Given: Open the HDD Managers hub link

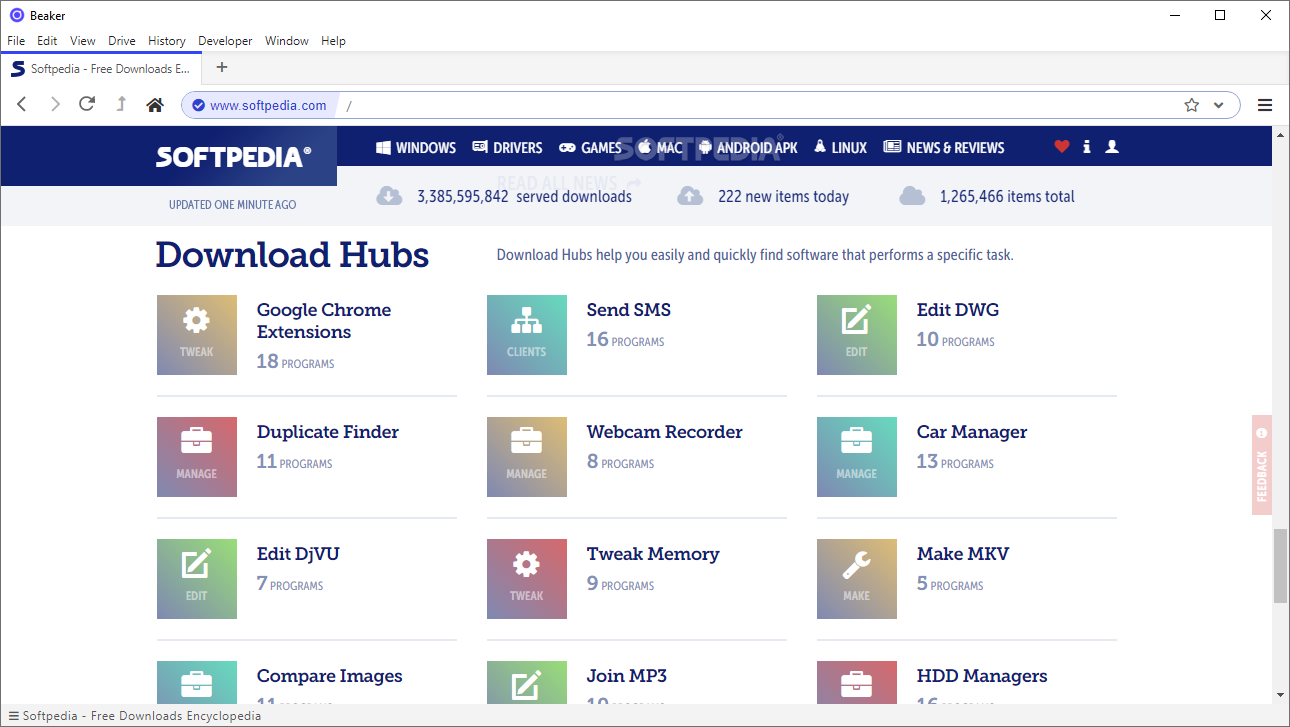Looking at the screenshot, I should (x=982, y=676).
